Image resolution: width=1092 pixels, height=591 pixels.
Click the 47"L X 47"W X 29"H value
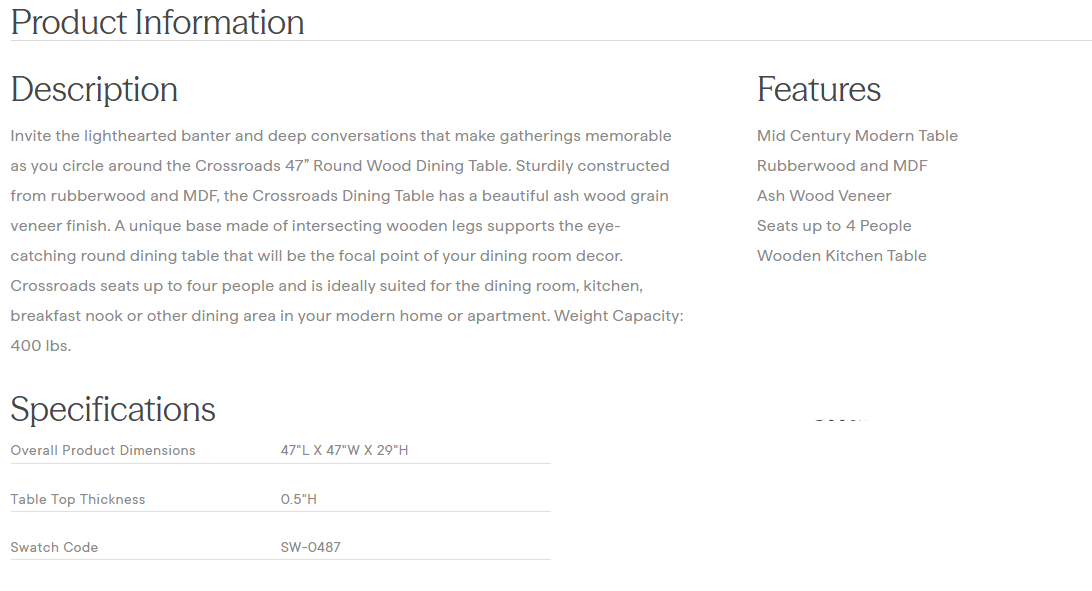(x=344, y=451)
